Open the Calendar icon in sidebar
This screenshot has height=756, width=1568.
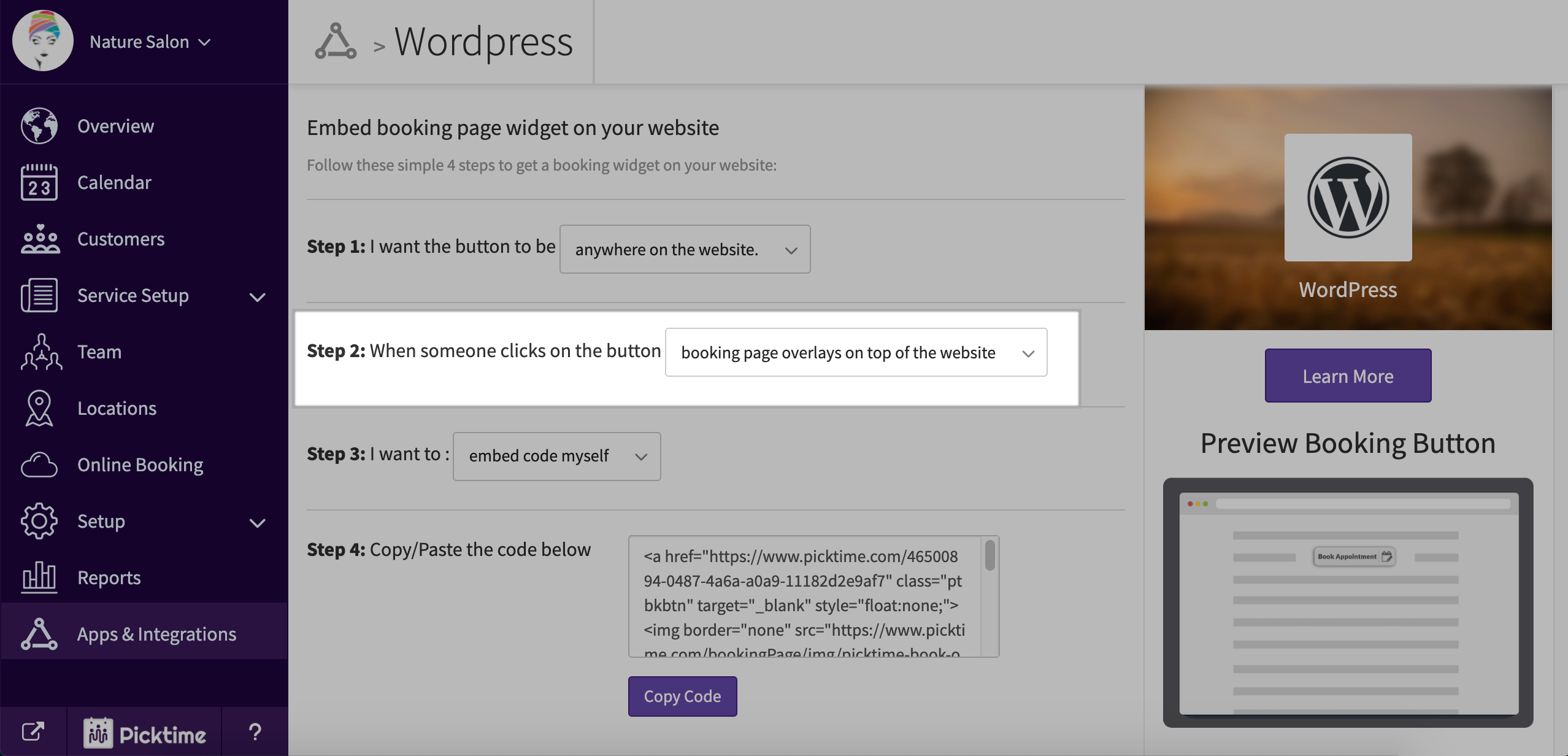point(39,182)
